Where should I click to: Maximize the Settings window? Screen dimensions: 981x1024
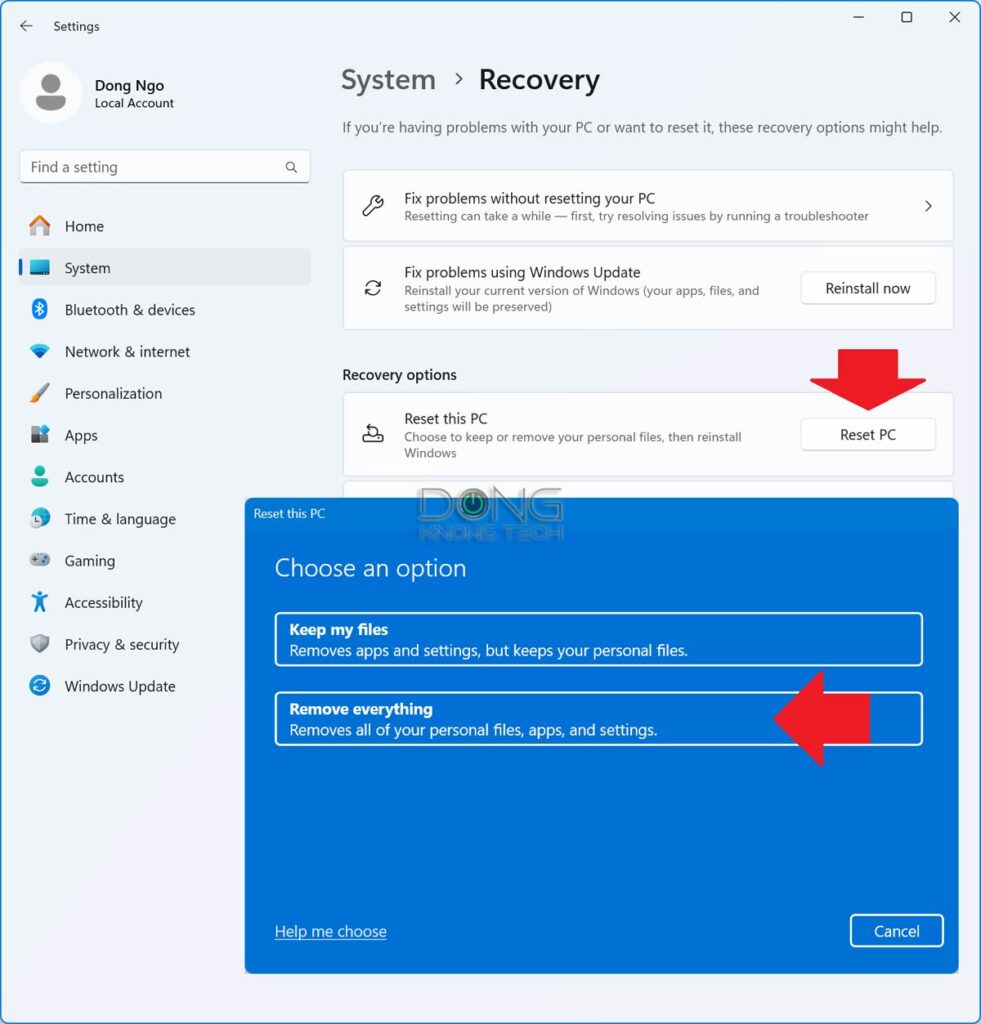[907, 18]
